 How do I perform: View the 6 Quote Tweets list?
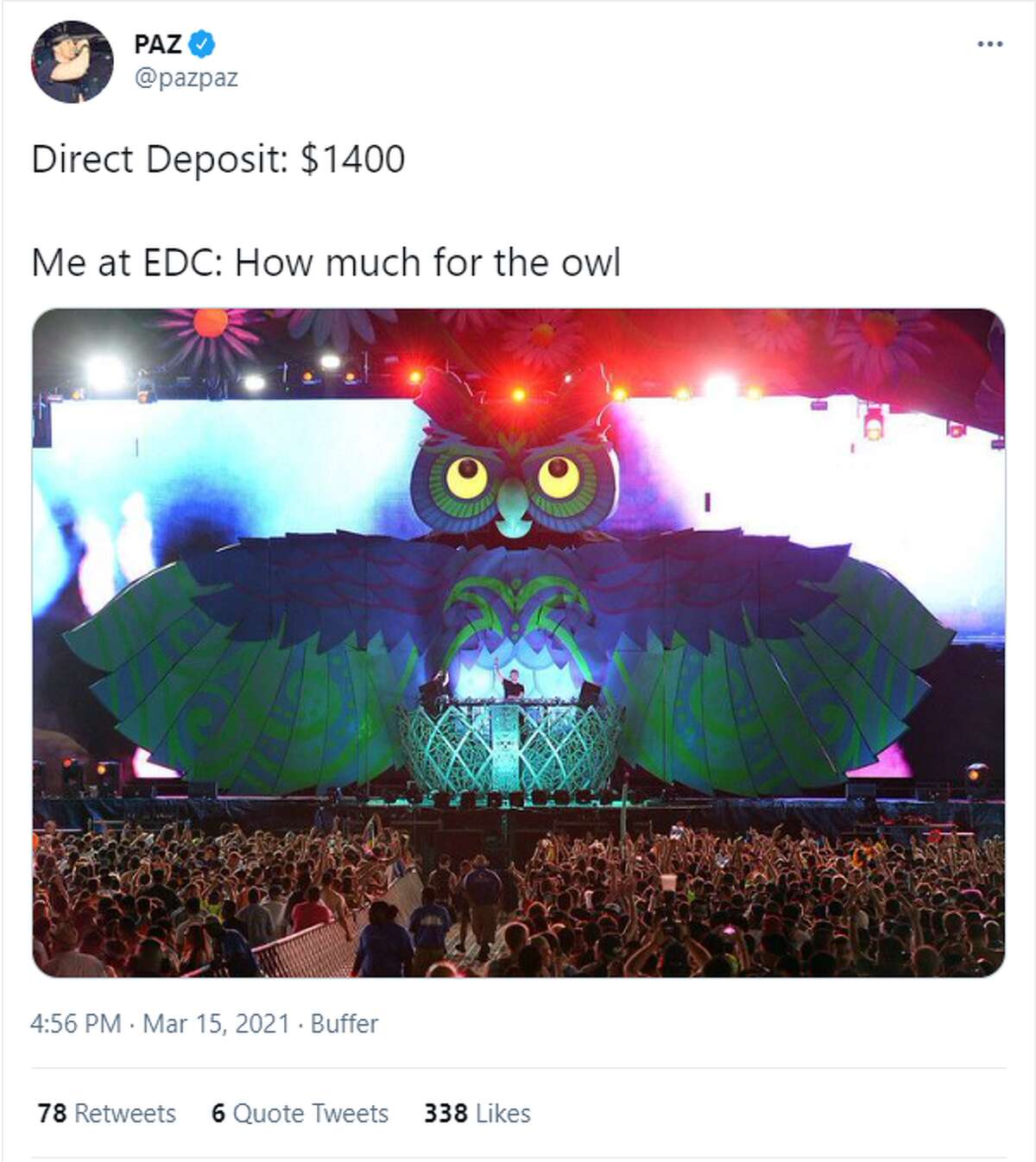pos(300,1113)
